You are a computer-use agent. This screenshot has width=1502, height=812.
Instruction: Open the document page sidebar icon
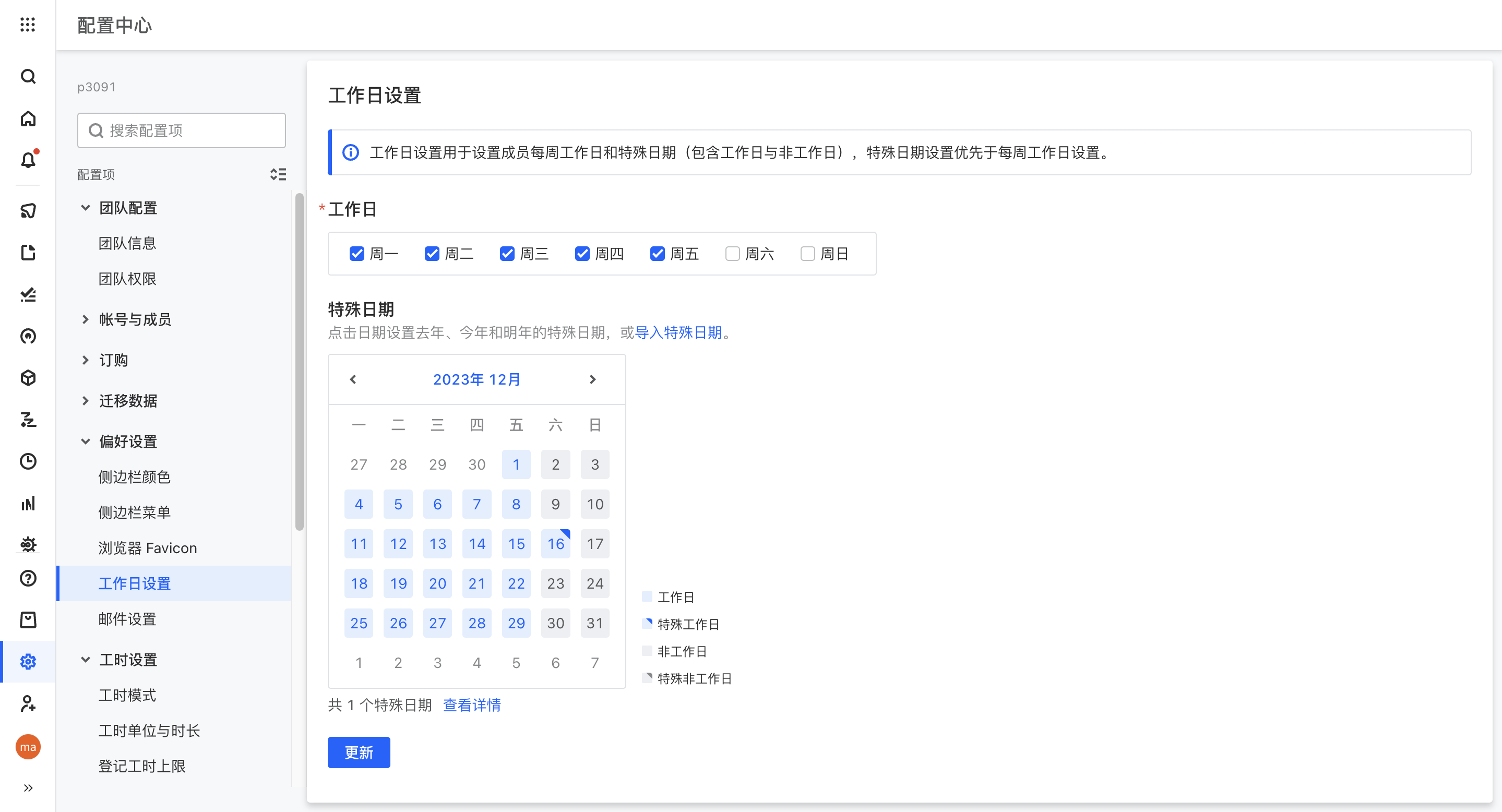point(28,253)
